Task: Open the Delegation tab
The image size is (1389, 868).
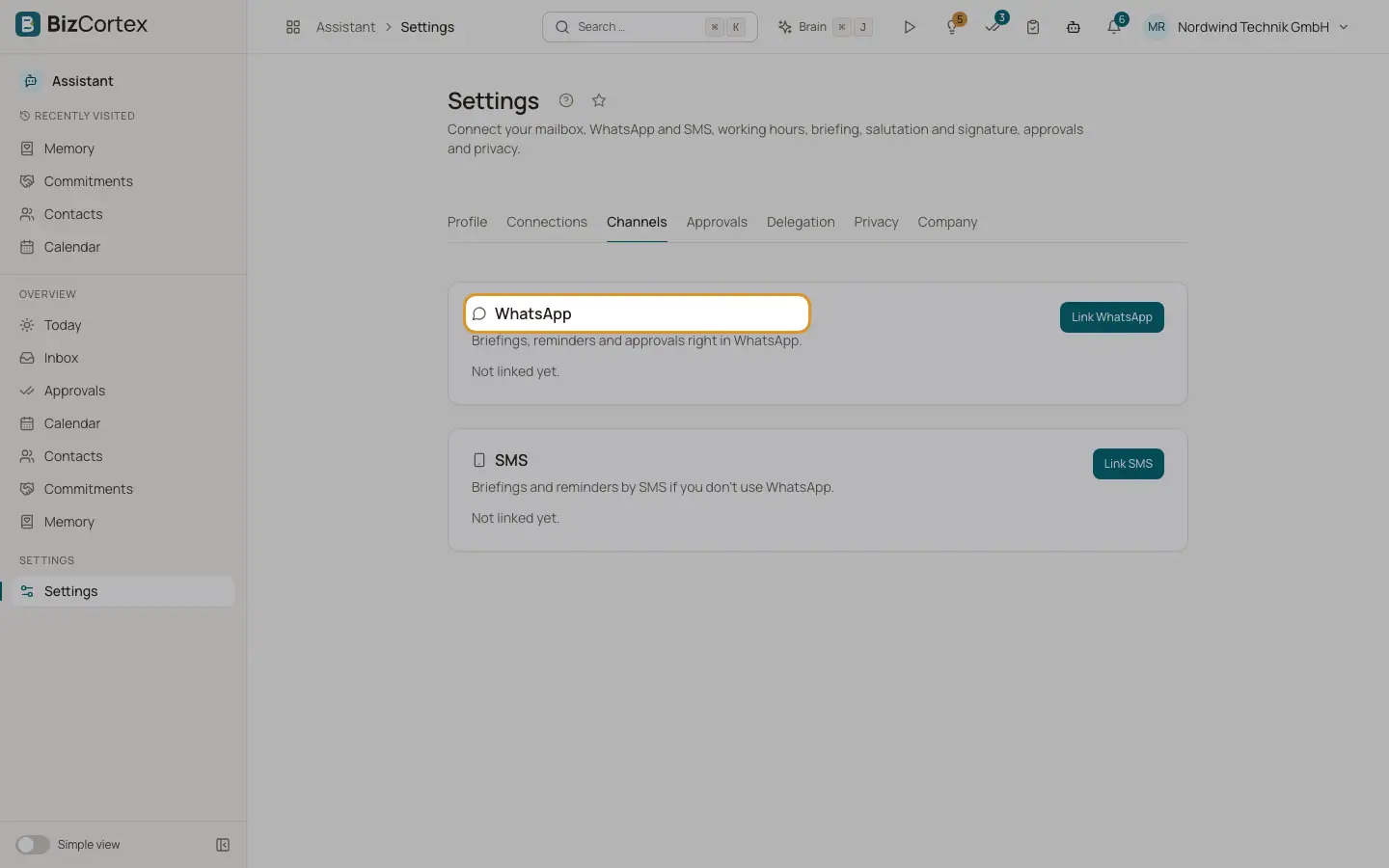Action: [x=801, y=222]
